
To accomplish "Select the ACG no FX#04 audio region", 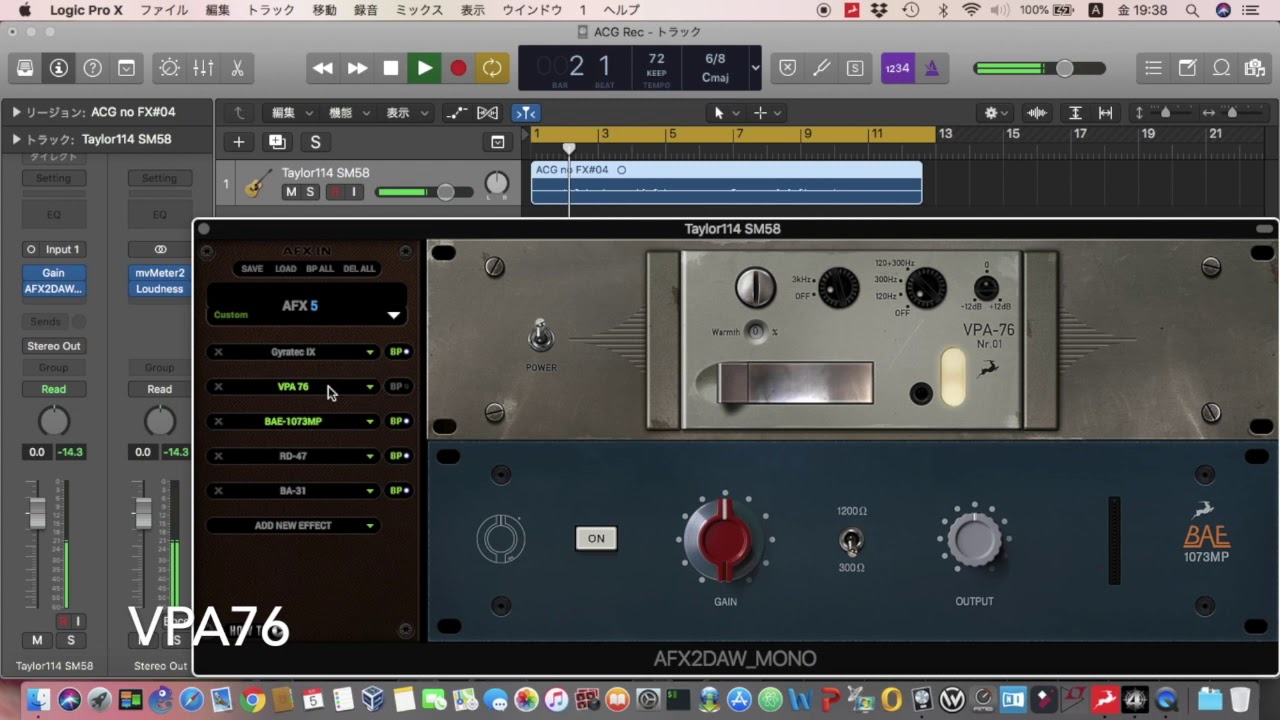I will 726,183.
